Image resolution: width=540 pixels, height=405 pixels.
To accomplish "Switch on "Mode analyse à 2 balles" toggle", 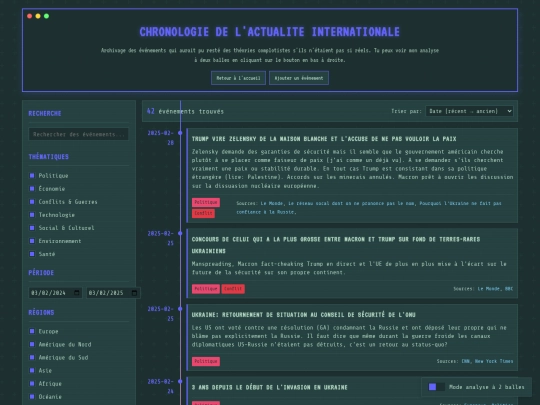I will click(x=436, y=387).
